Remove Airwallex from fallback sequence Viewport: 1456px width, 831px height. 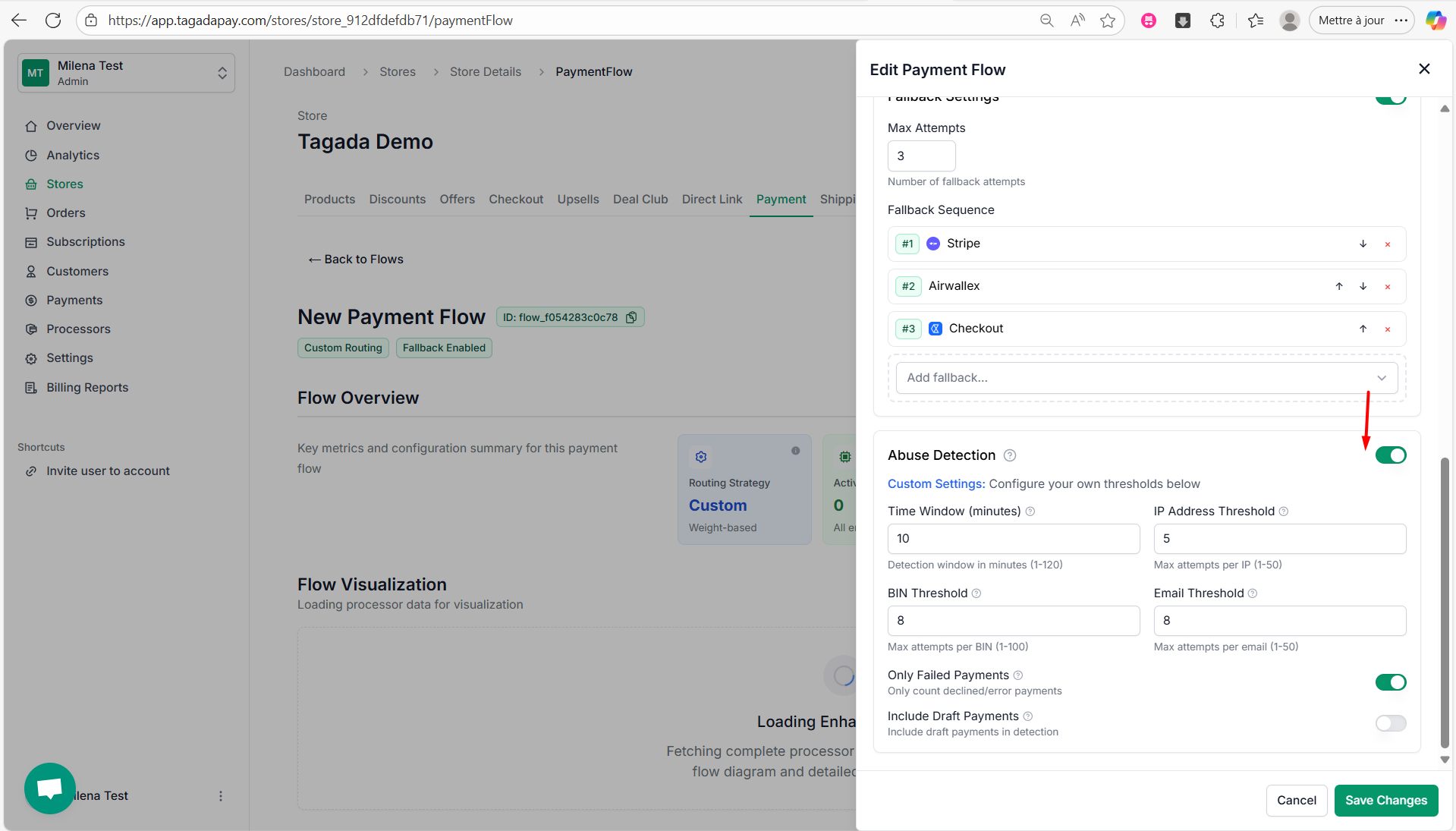(1387, 287)
